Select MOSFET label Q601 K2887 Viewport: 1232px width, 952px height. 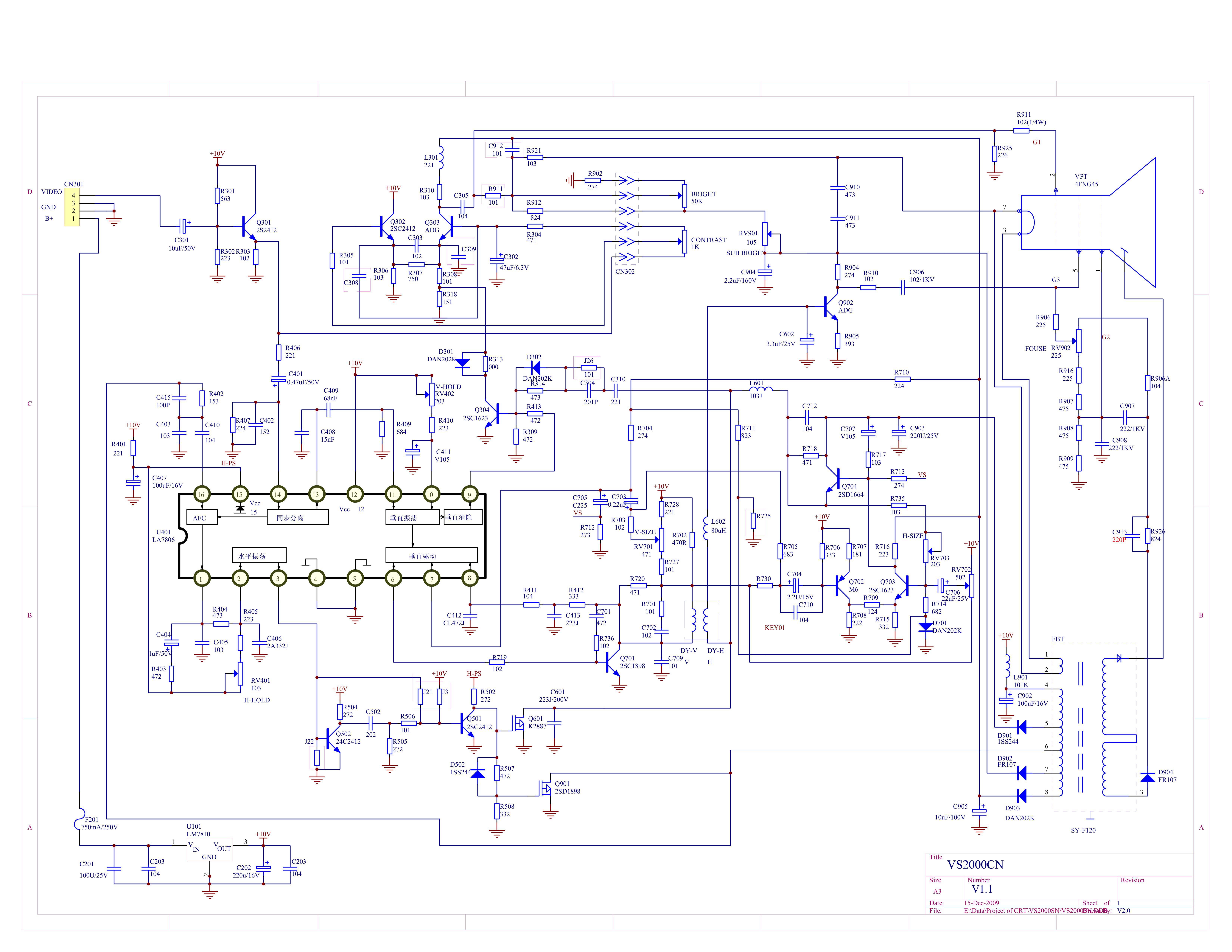537,722
